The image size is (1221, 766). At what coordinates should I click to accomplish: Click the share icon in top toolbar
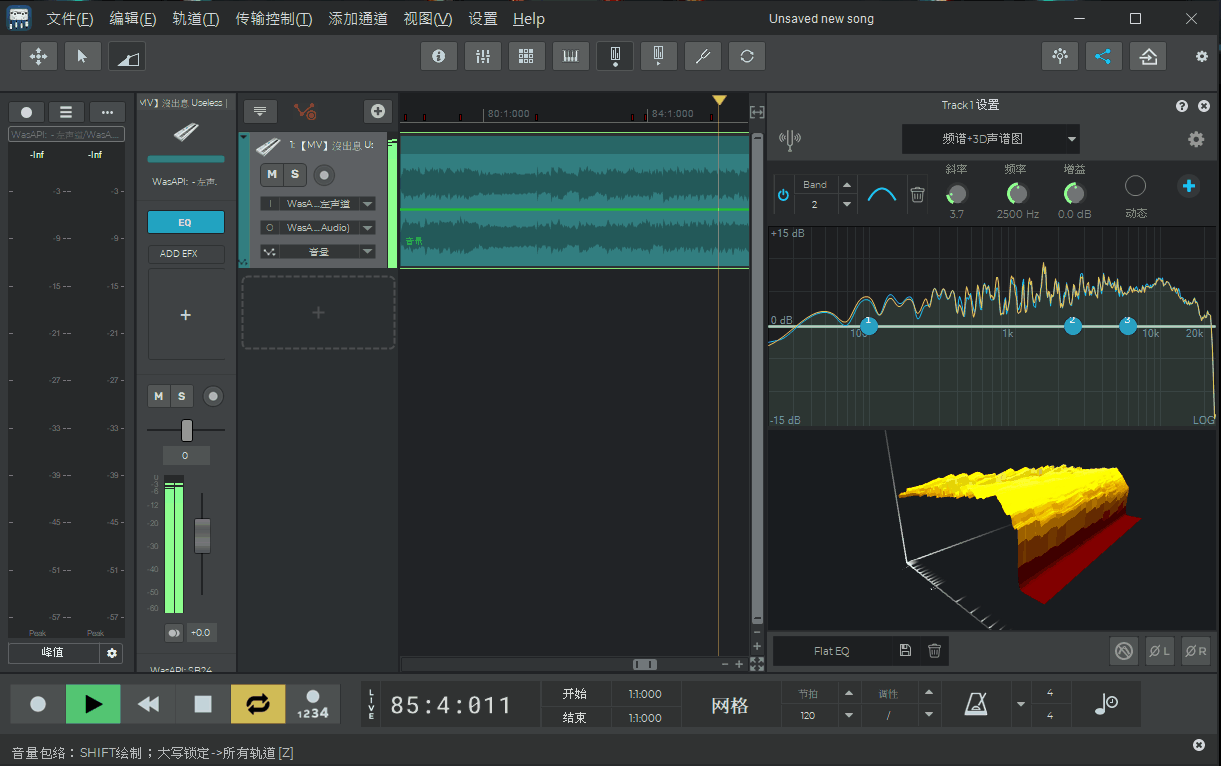tap(1103, 56)
